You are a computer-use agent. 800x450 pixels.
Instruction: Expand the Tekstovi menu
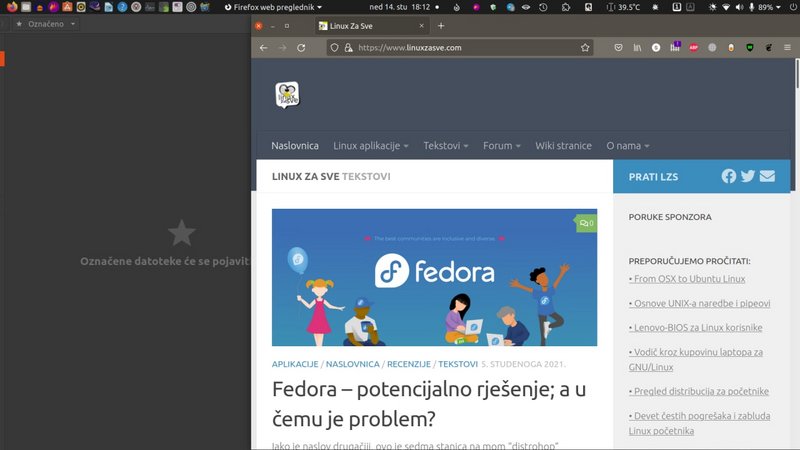(x=445, y=146)
